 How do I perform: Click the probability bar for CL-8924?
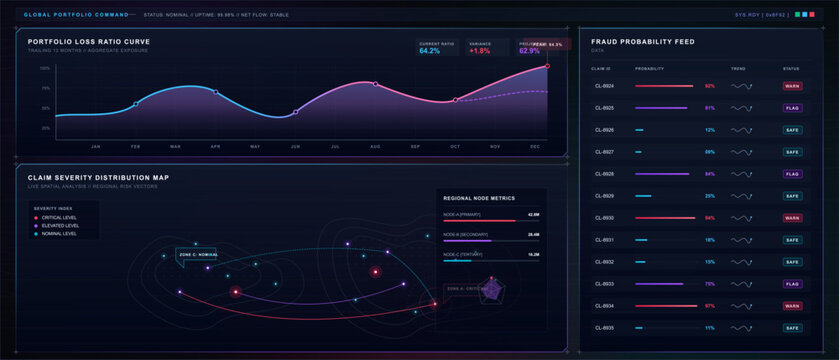(x=664, y=86)
